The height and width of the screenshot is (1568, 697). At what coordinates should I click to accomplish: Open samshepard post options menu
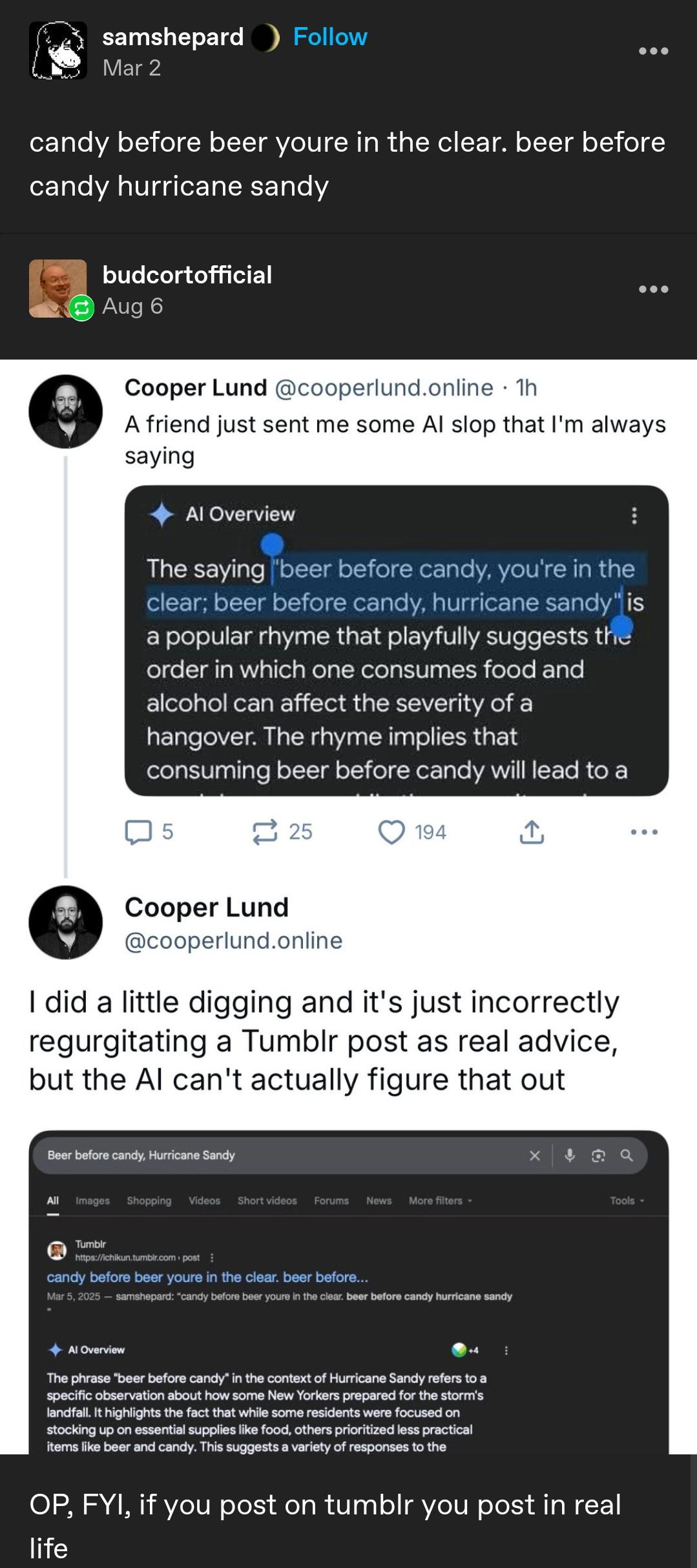tap(653, 51)
